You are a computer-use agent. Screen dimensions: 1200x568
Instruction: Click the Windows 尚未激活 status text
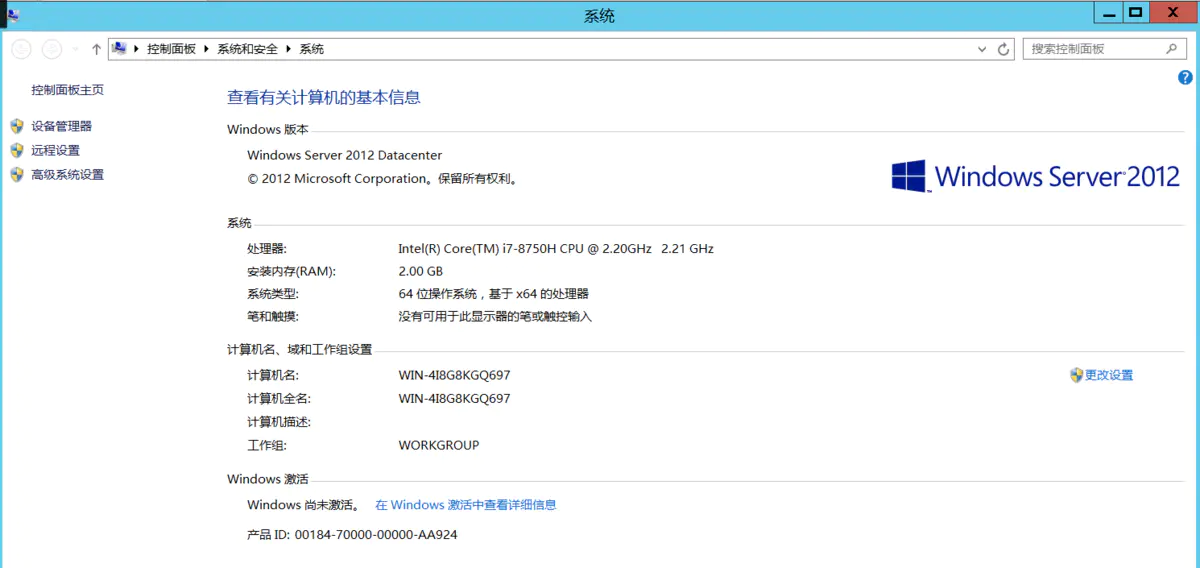(304, 505)
